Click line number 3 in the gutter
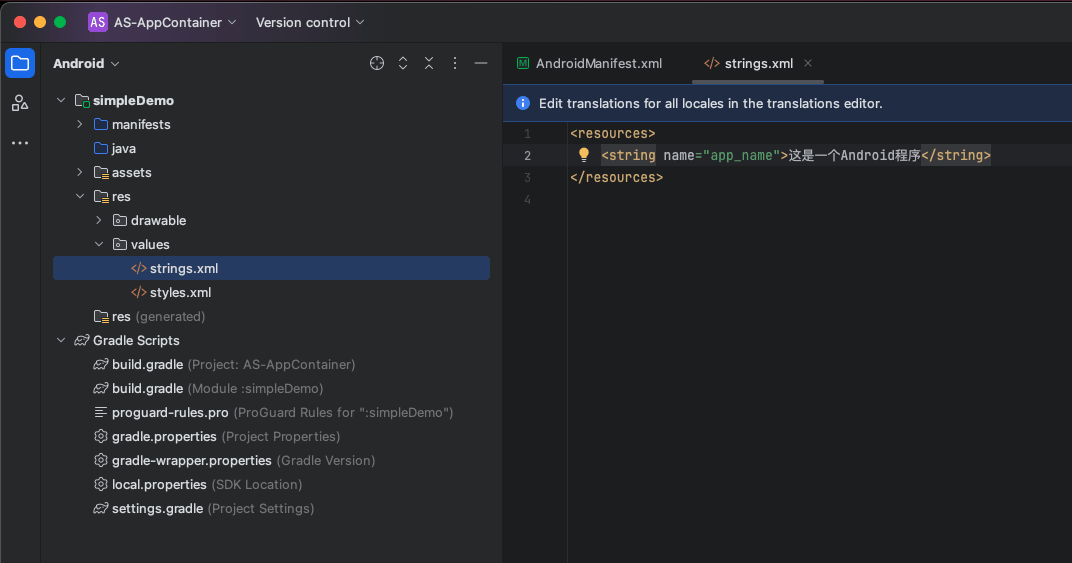 pos(527,177)
